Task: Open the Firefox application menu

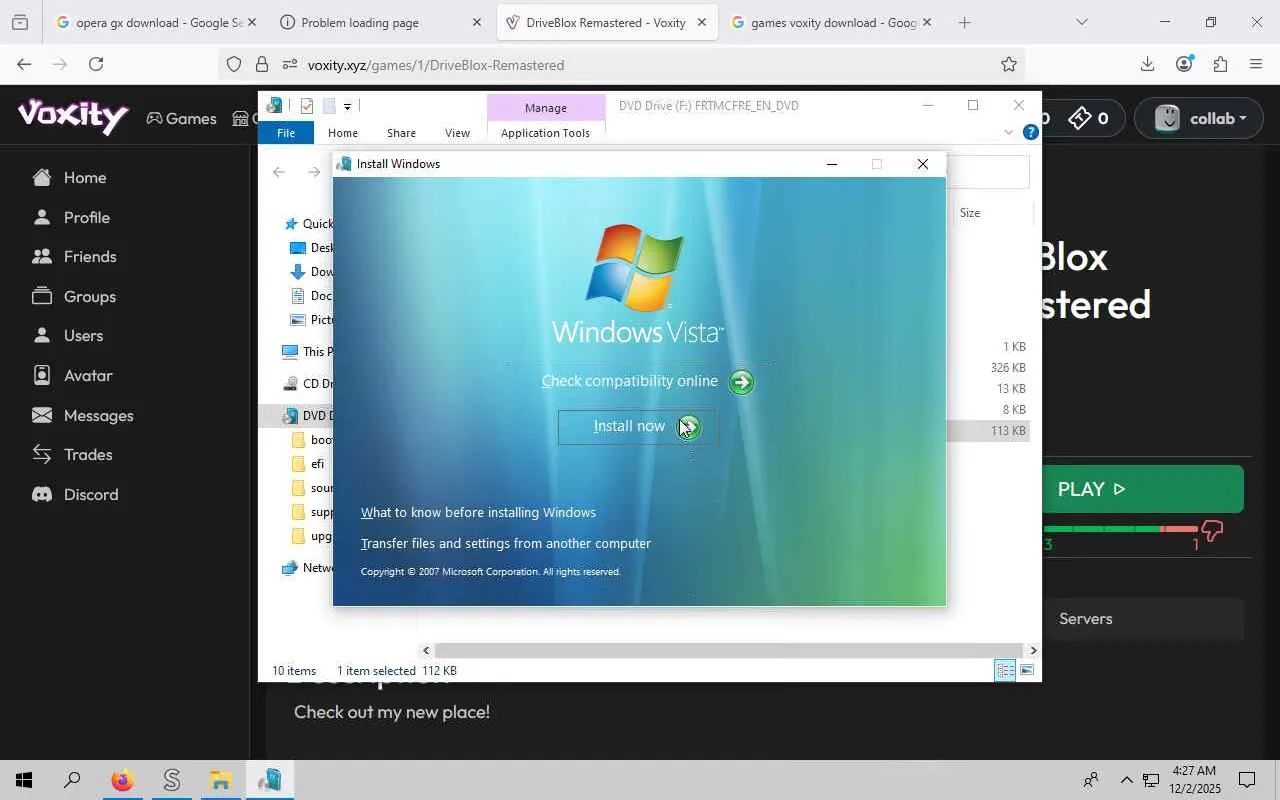Action: point(1256,64)
